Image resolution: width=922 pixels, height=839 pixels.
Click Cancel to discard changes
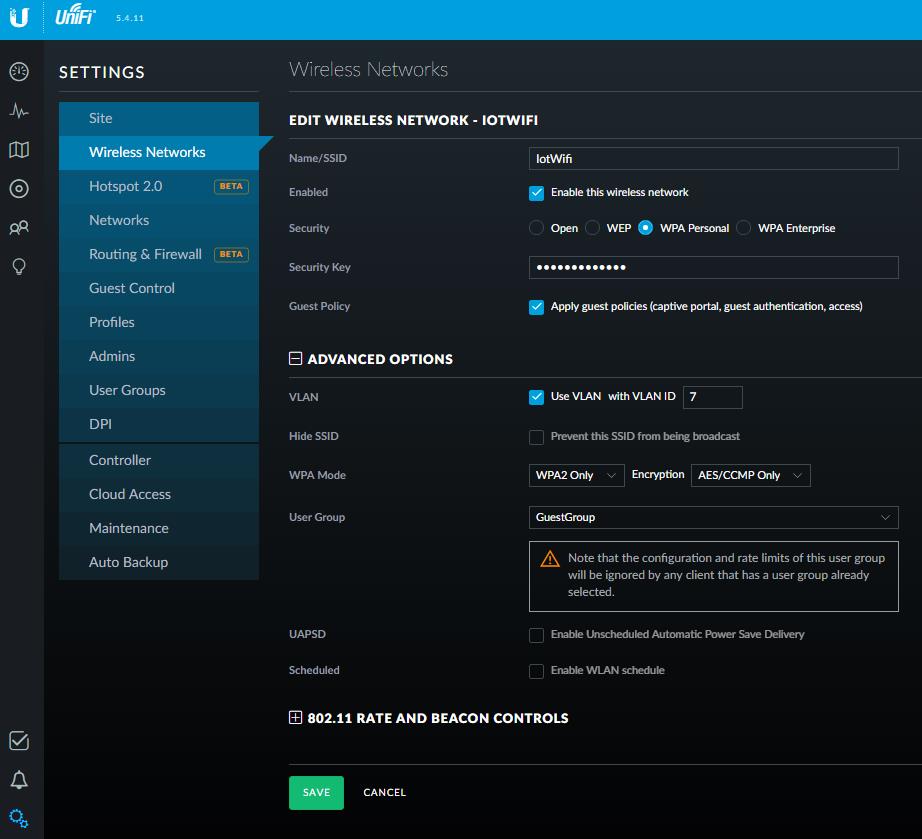pyautogui.click(x=384, y=792)
